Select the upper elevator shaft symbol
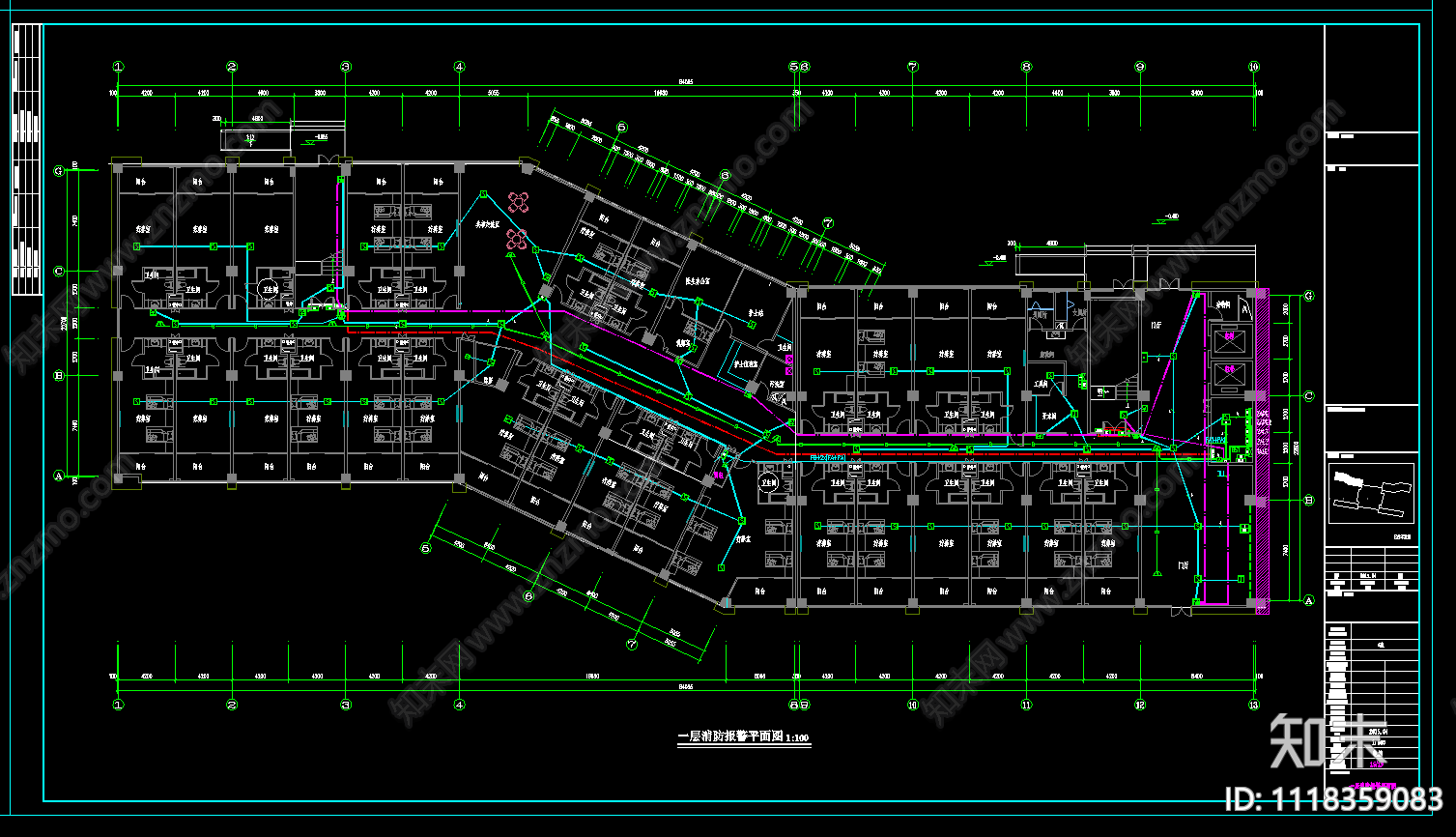The width and height of the screenshot is (1456, 837). [x=1230, y=339]
